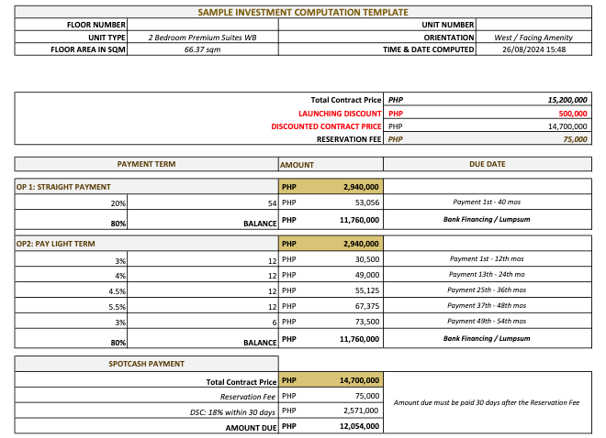The image size is (606, 438).
Task: Click the 12,054,000 amount due
Action: (x=359, y=426)
